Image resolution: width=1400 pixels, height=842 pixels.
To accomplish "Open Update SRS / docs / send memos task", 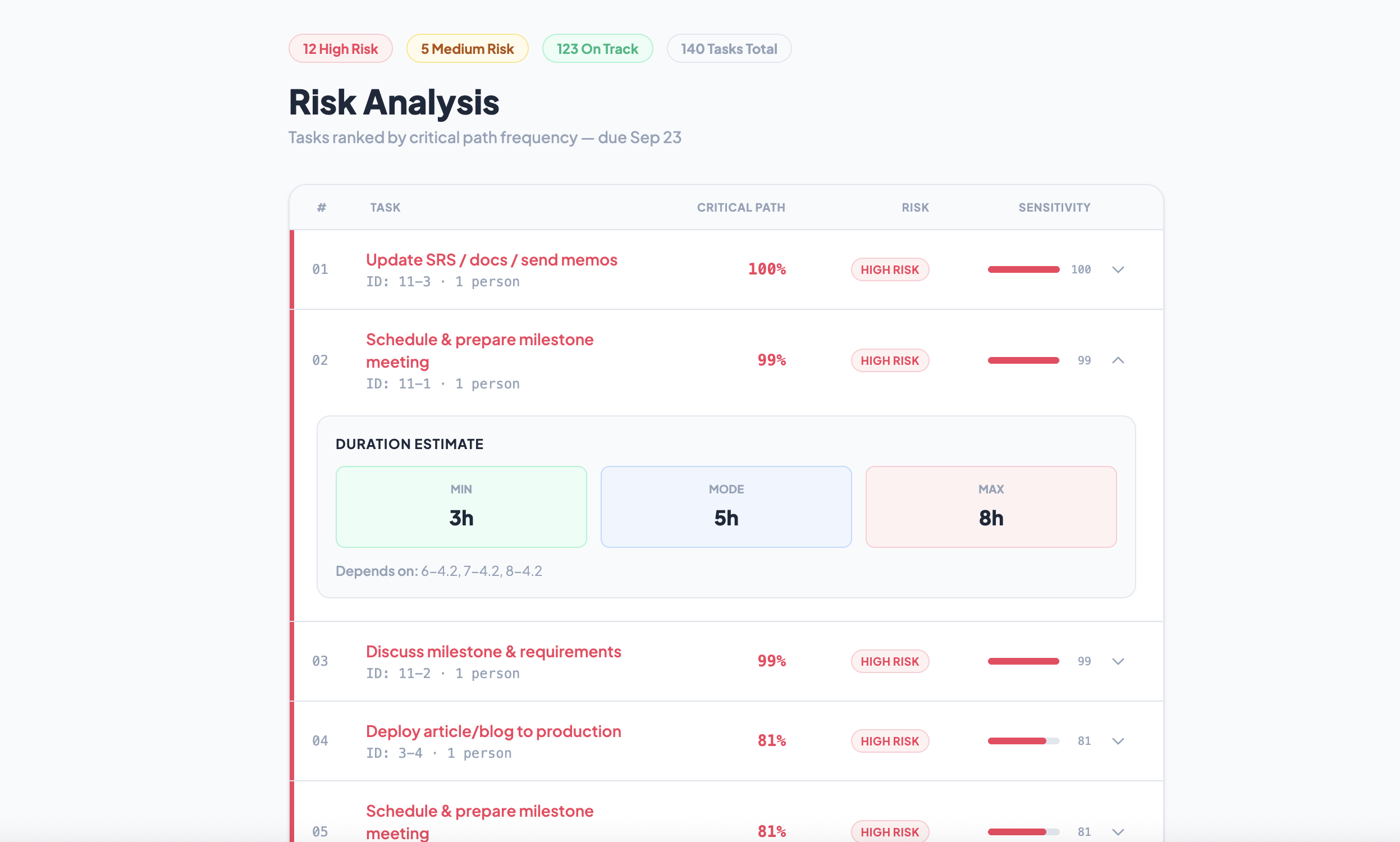I will [491, 260].
